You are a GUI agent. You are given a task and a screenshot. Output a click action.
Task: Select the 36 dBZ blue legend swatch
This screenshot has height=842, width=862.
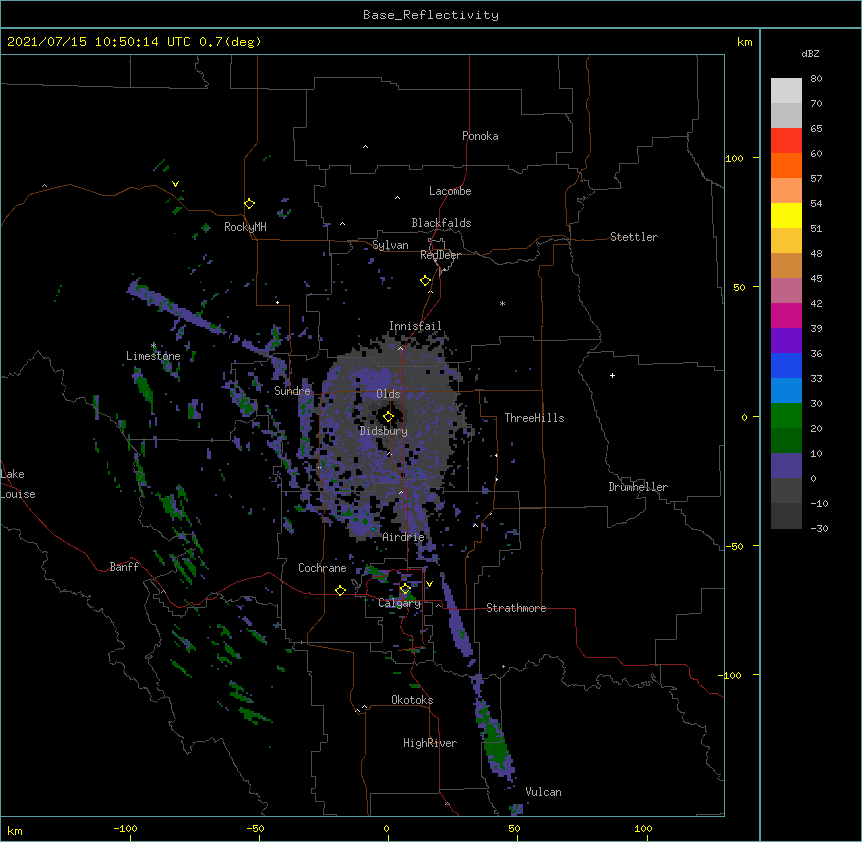(786, 365)
